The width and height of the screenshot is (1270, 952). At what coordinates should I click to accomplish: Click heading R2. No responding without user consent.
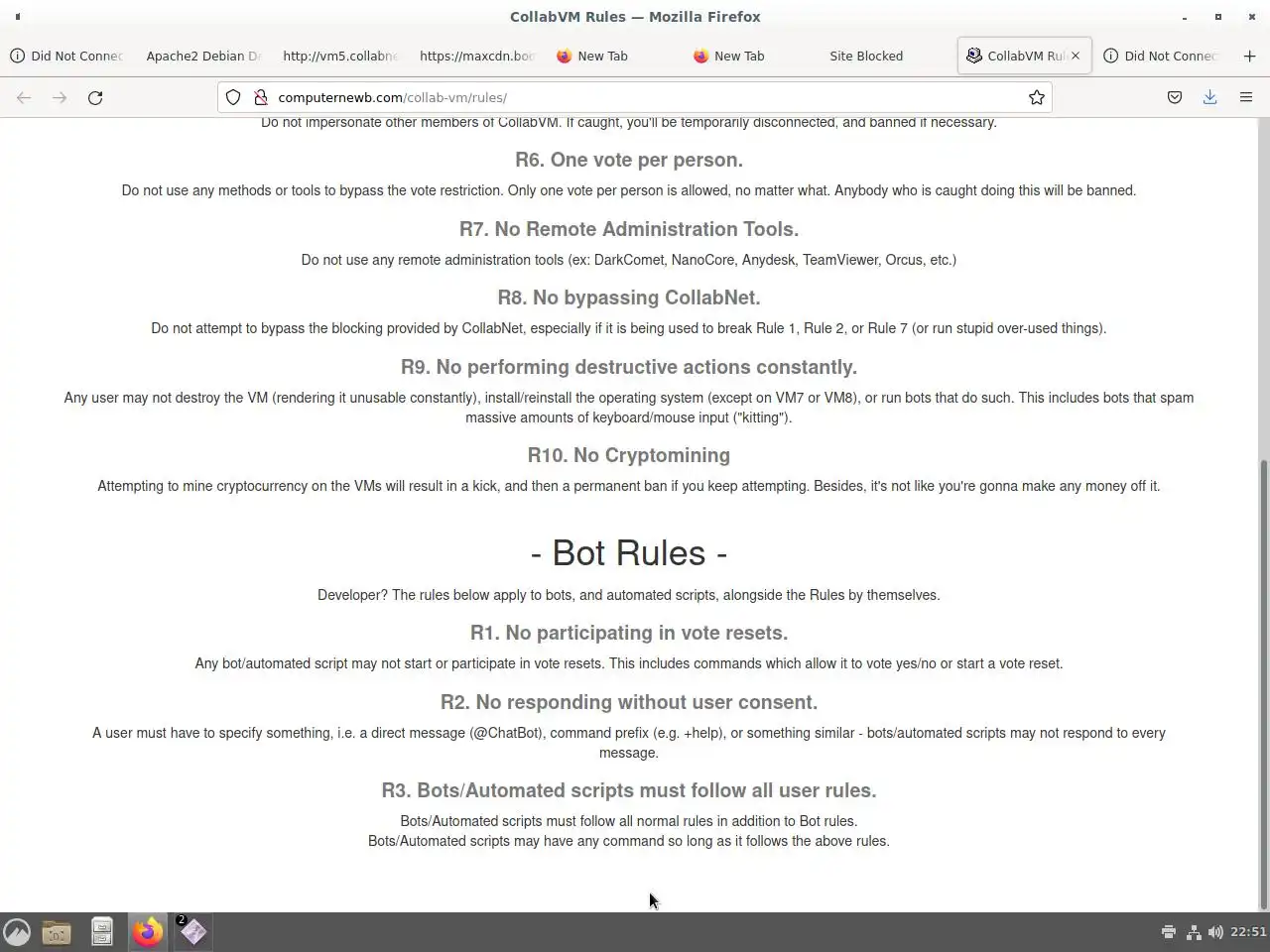(x=629, y=702)
